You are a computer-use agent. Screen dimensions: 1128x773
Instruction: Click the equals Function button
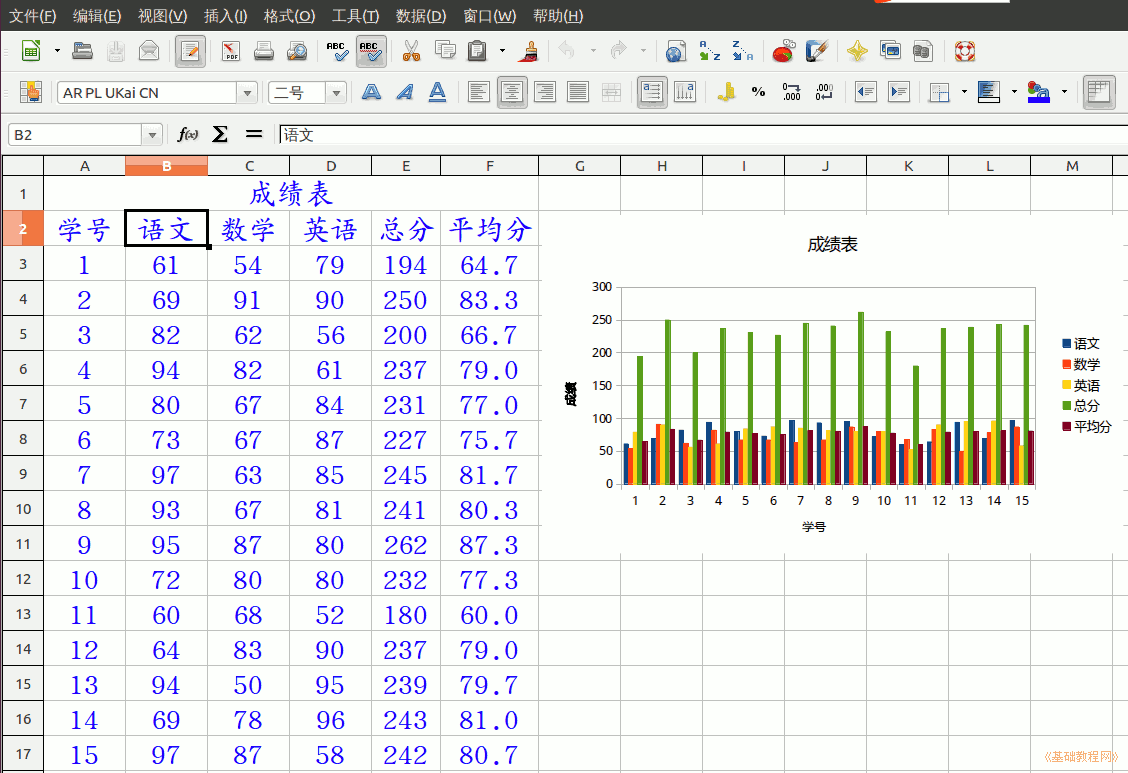(x=253, y=134)
